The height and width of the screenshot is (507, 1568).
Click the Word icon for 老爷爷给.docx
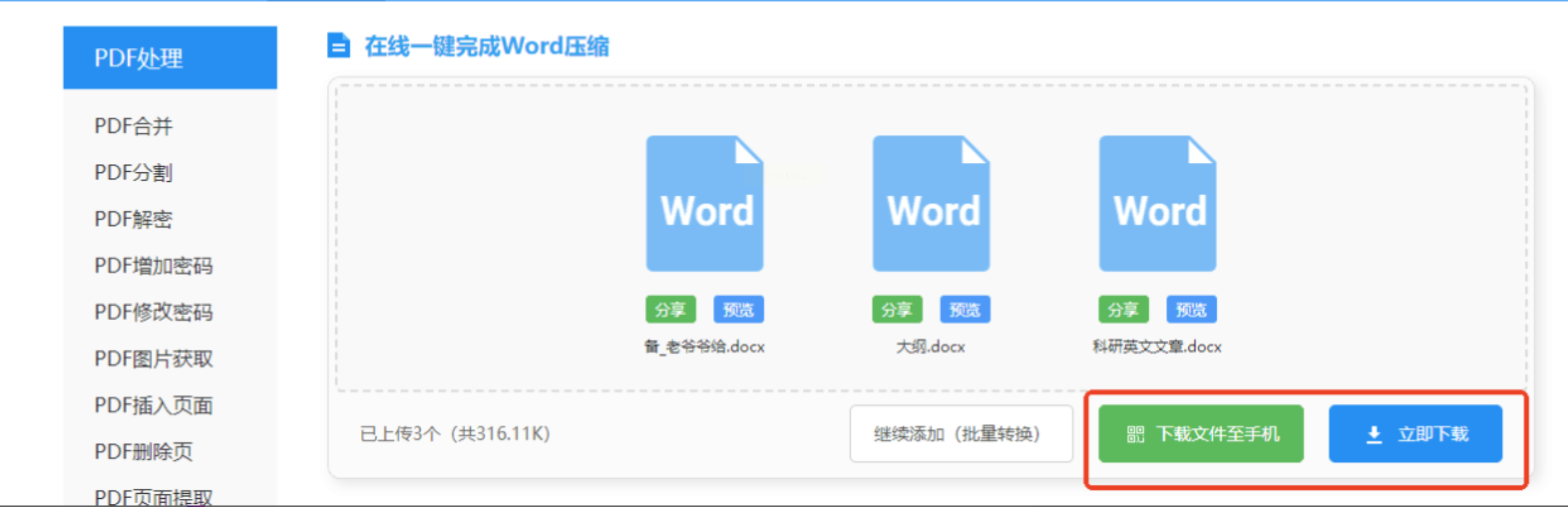coord(705,204)
